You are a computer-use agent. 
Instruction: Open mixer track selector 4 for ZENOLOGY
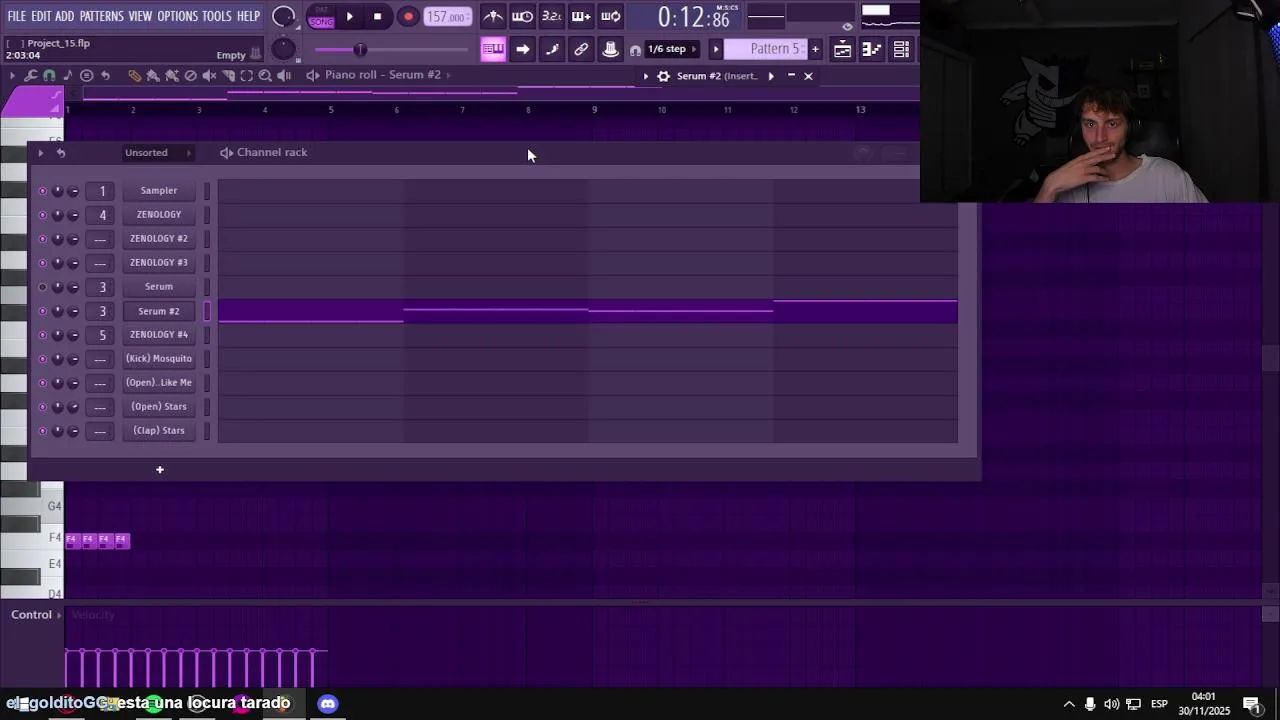101,215
